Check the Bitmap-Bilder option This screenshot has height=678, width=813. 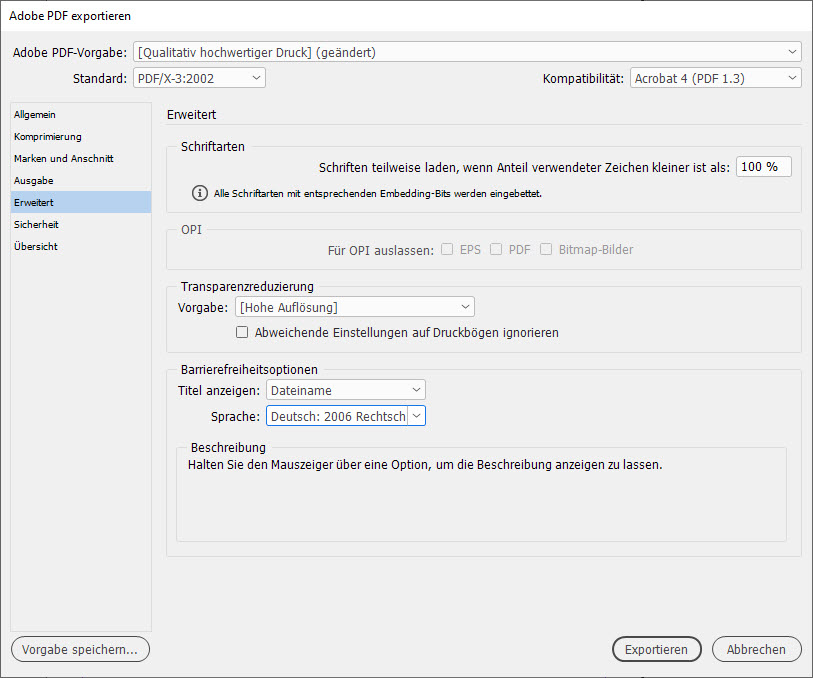pyautogui.click(x=546, y=250)
